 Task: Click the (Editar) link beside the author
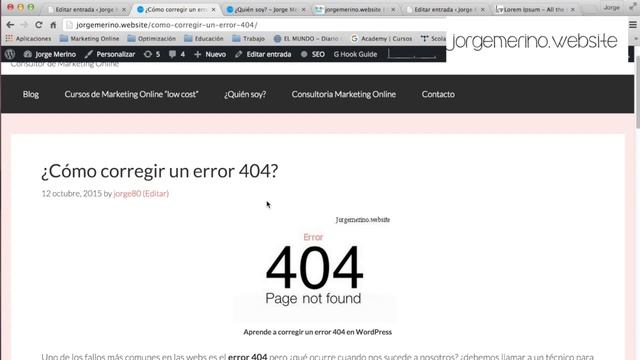coord(156,193)
